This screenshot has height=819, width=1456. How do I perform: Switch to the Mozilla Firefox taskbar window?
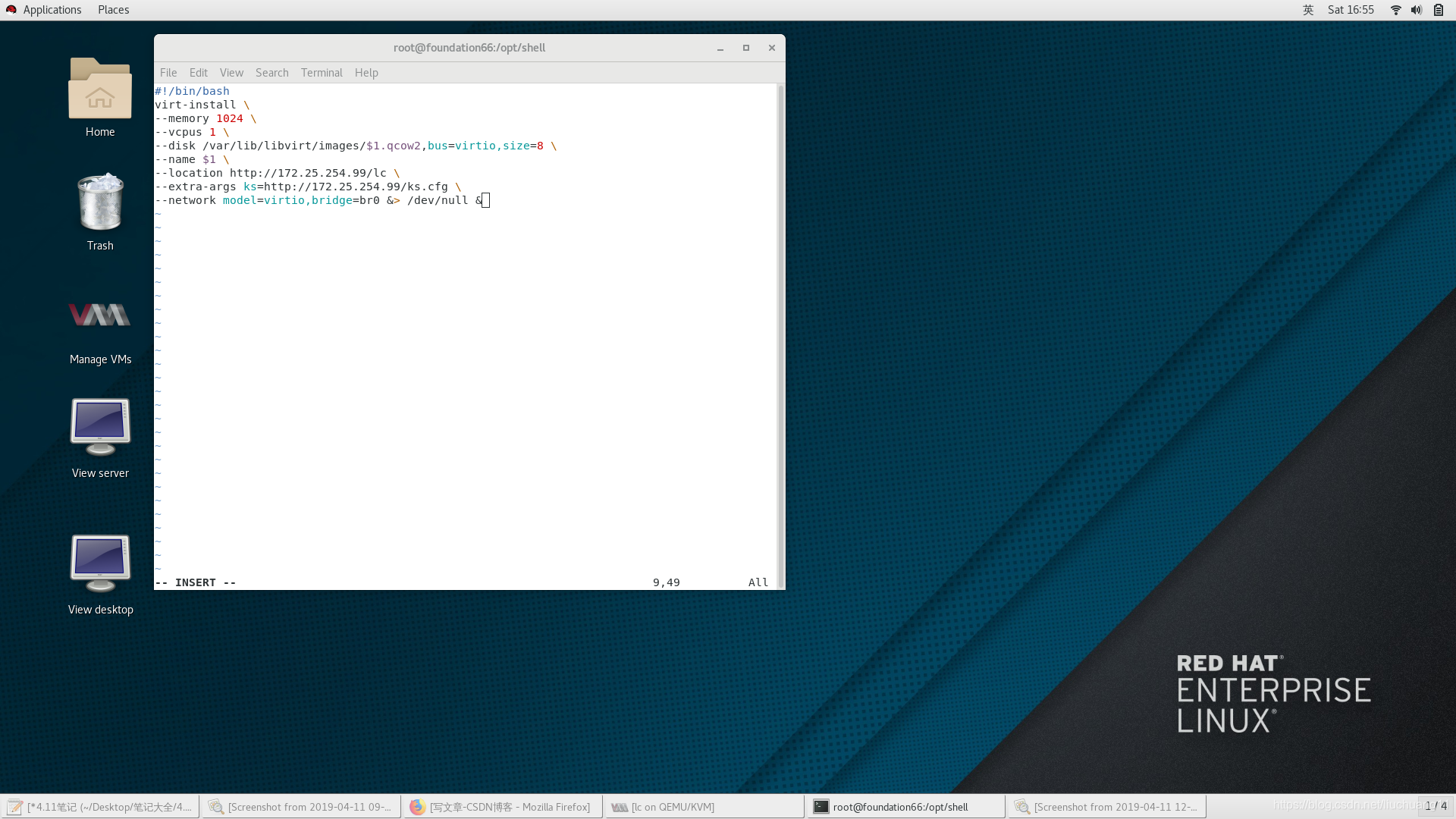502,807
